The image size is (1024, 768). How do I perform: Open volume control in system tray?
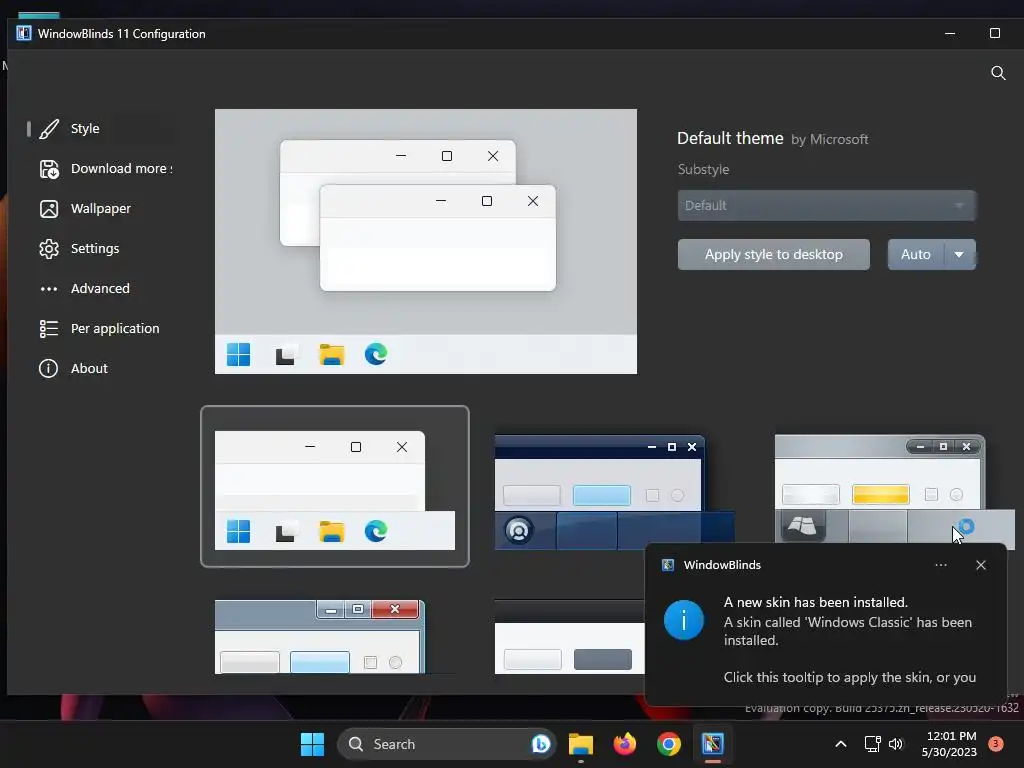[896, 744]
